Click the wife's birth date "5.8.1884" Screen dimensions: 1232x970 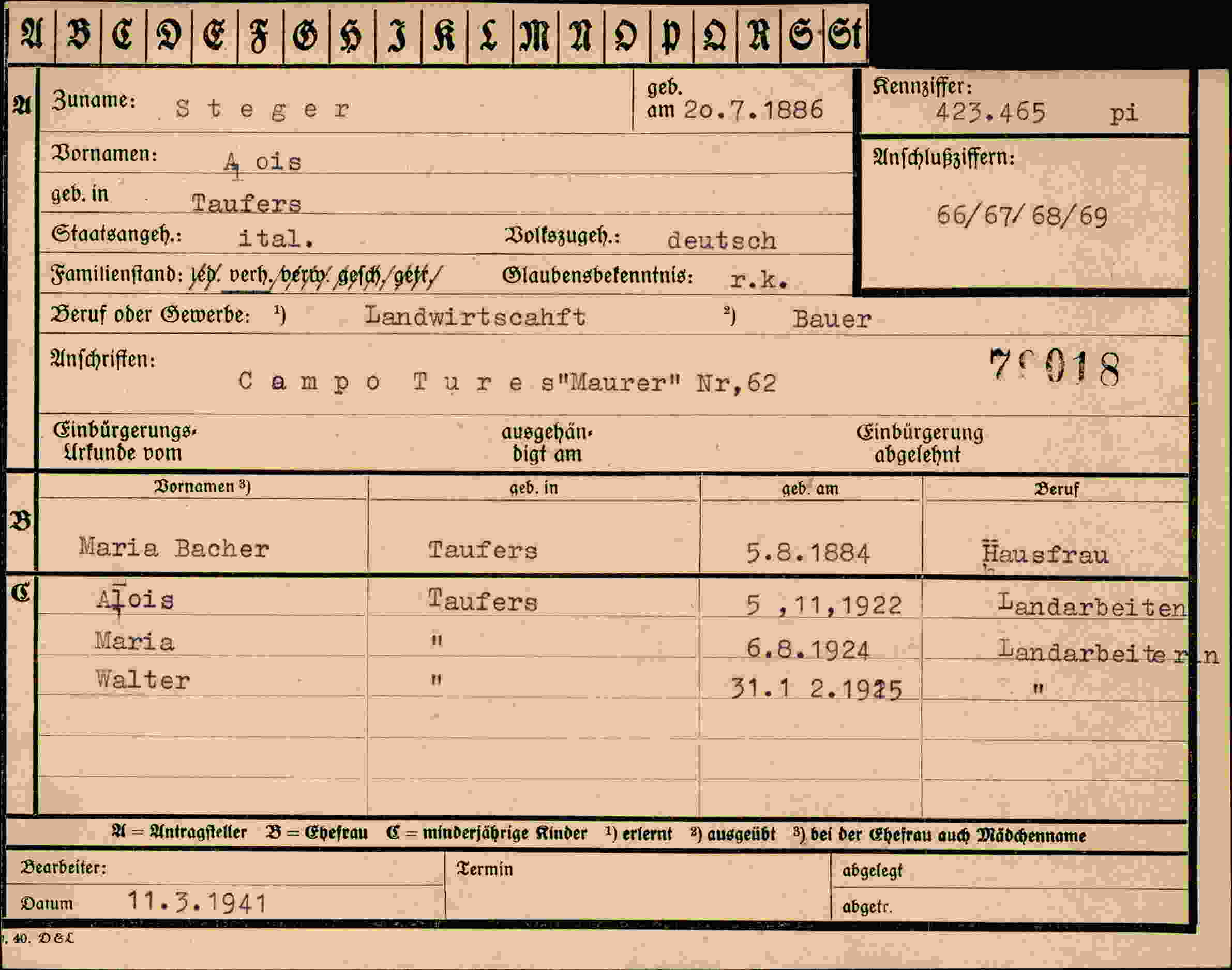(808, 553)
